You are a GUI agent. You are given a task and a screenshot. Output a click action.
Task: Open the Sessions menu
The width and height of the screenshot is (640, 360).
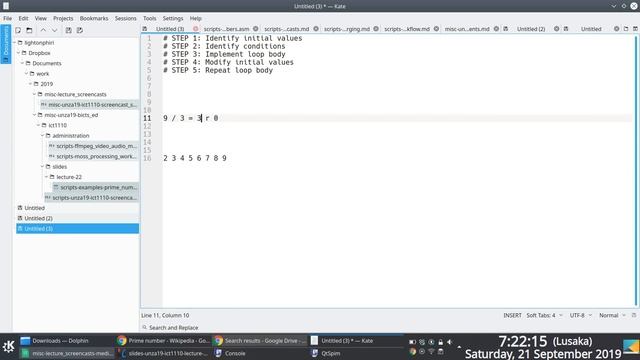[x=125, y=18]
